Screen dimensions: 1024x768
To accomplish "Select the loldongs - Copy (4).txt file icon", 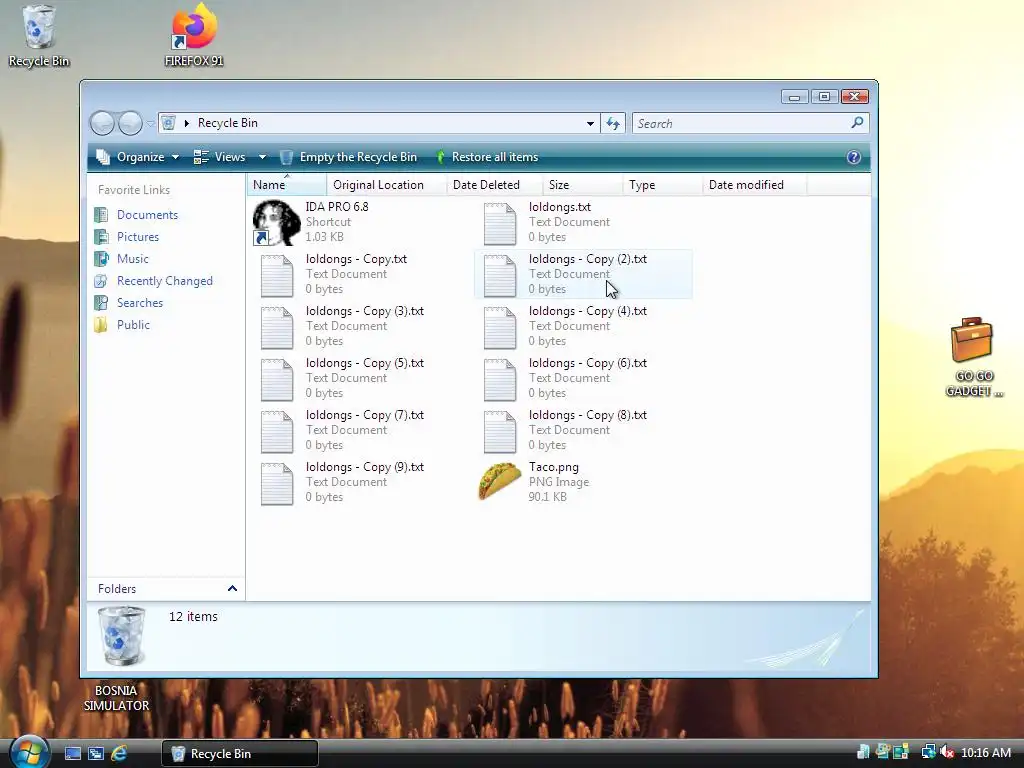I will (500, 327).
